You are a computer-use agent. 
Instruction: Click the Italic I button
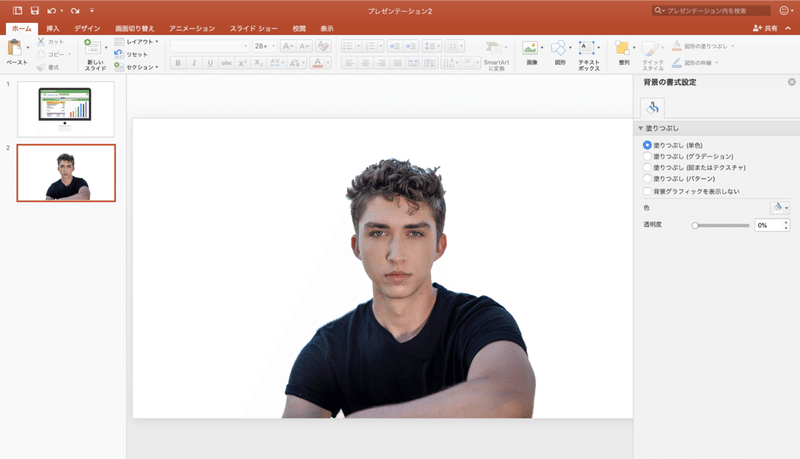point(194,63)
